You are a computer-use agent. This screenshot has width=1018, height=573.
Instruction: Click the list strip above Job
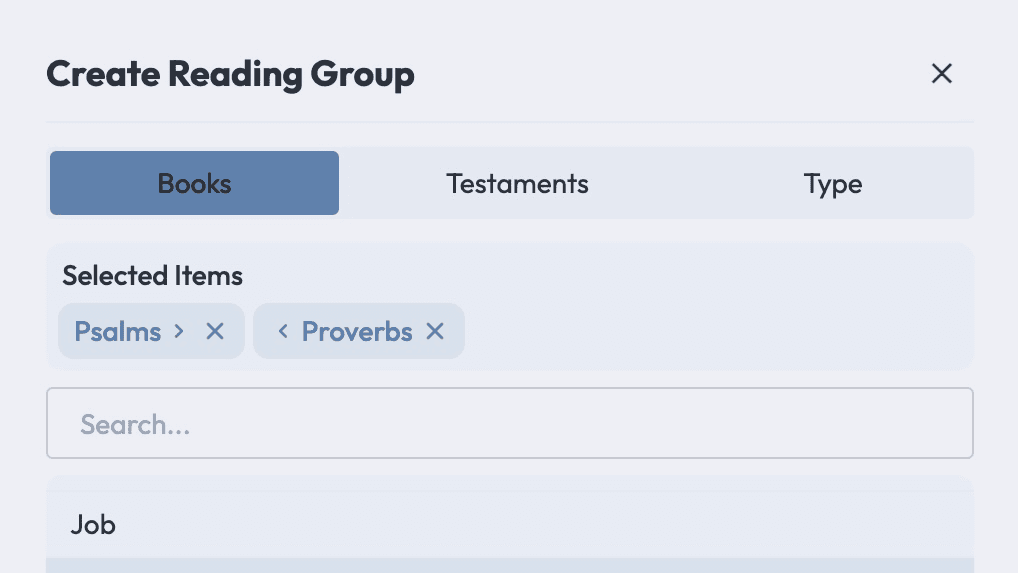(x=510, y=483)
